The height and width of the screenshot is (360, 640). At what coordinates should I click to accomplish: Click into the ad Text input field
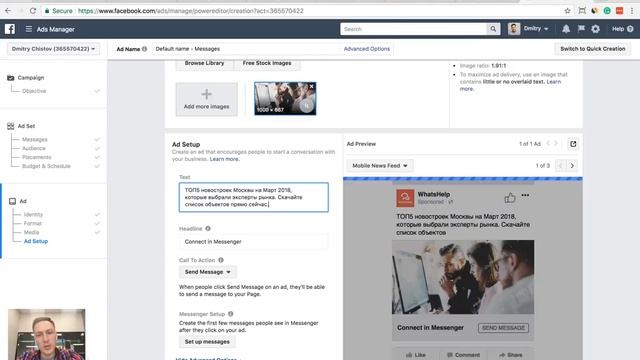click(253, 197)
